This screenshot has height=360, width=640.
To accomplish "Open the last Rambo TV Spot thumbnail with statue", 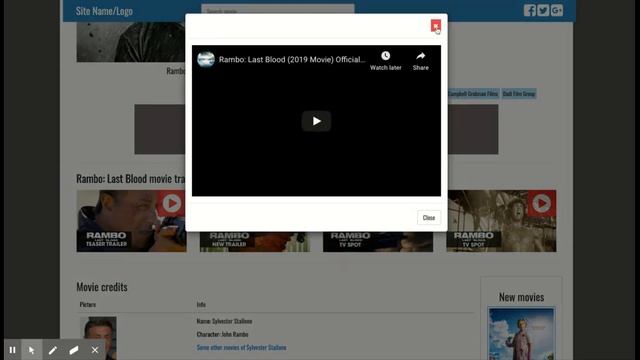I will [x=501, y=221].
